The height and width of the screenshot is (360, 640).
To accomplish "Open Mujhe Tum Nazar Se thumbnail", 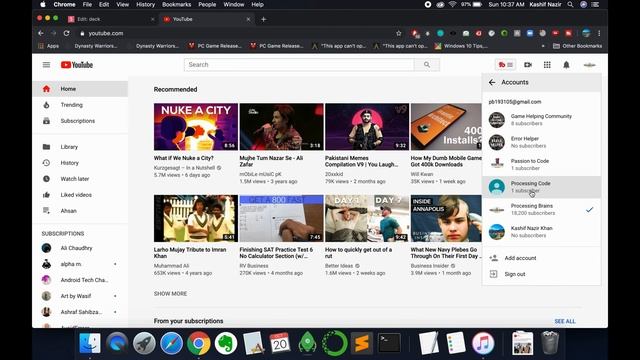I will [282, 127].
